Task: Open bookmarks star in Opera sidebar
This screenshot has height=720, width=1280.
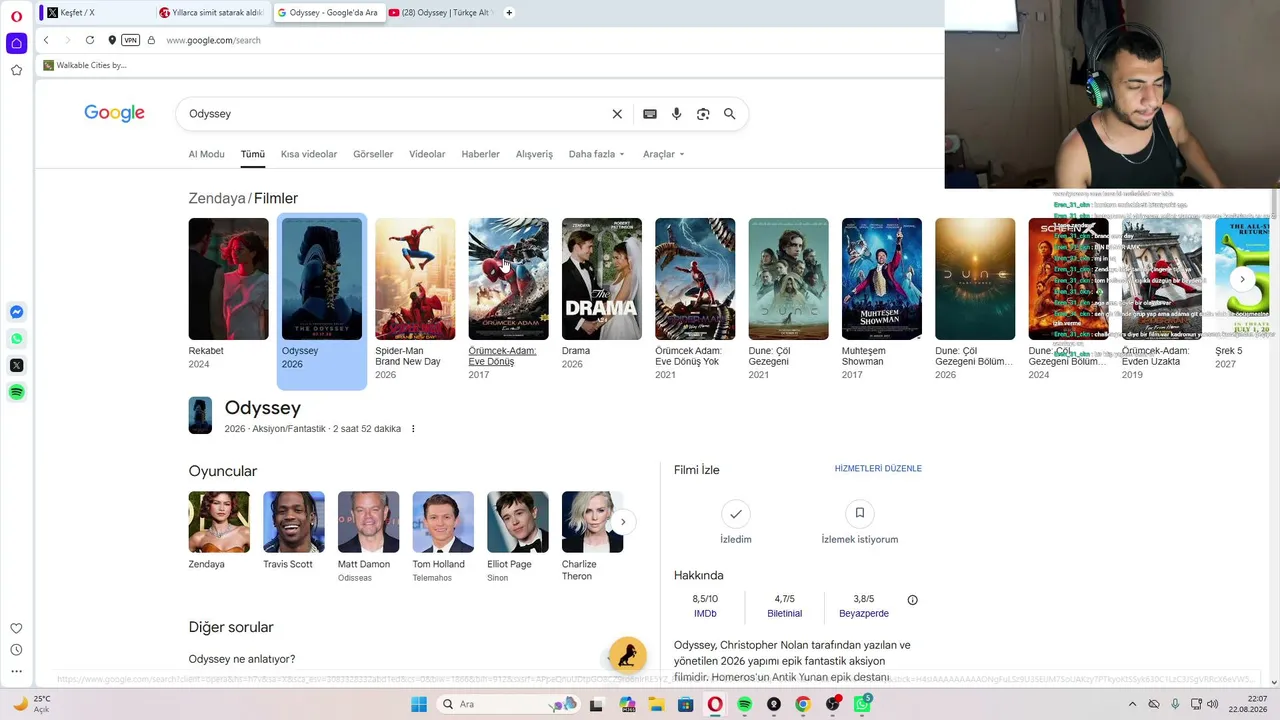Action: click(16, 70)
